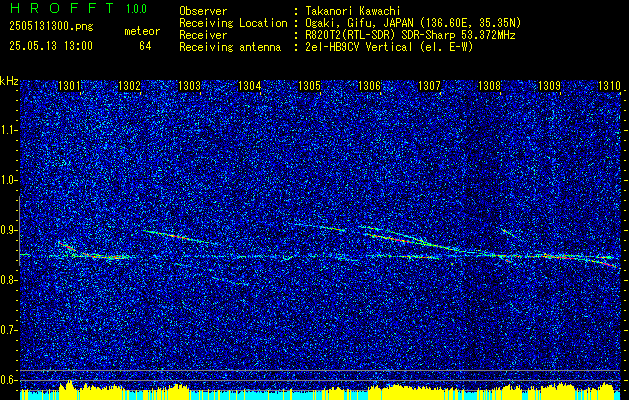Click the 1304 time marker

(250, 85)
